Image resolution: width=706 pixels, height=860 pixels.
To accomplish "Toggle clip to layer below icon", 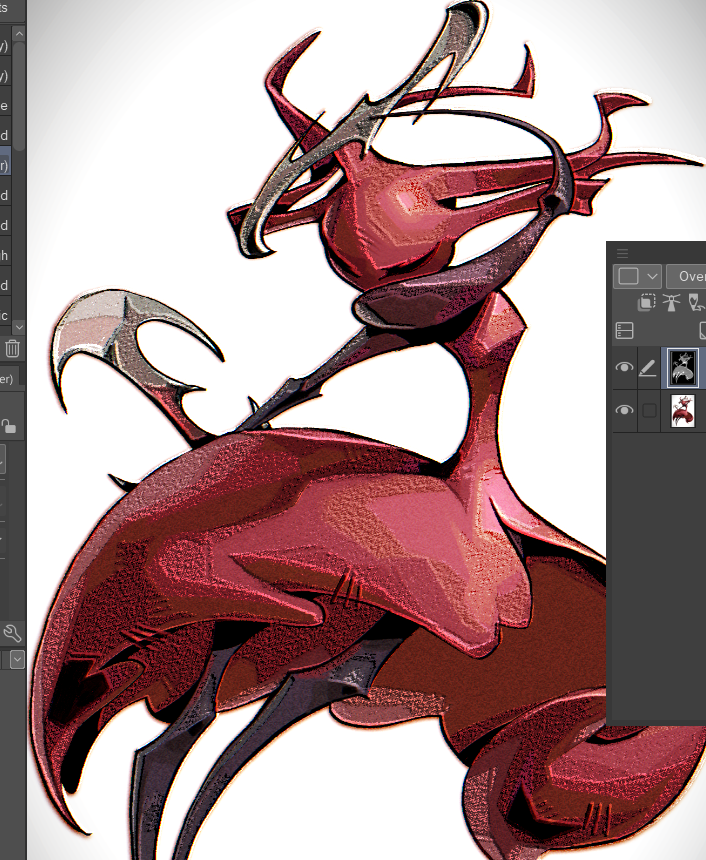I will click(x=647, y=302).
